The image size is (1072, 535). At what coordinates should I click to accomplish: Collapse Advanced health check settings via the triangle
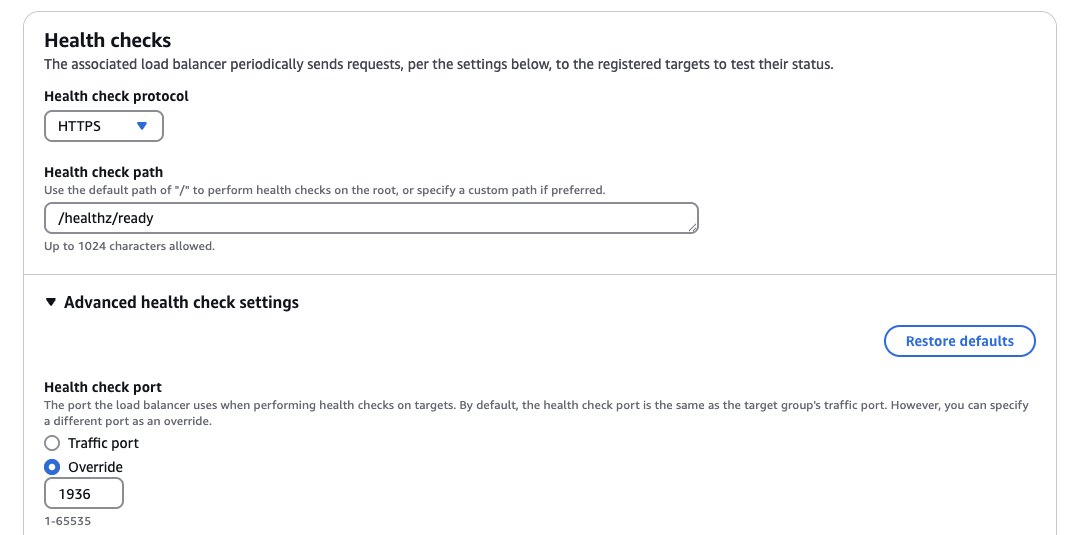click(x=51, y=302)
